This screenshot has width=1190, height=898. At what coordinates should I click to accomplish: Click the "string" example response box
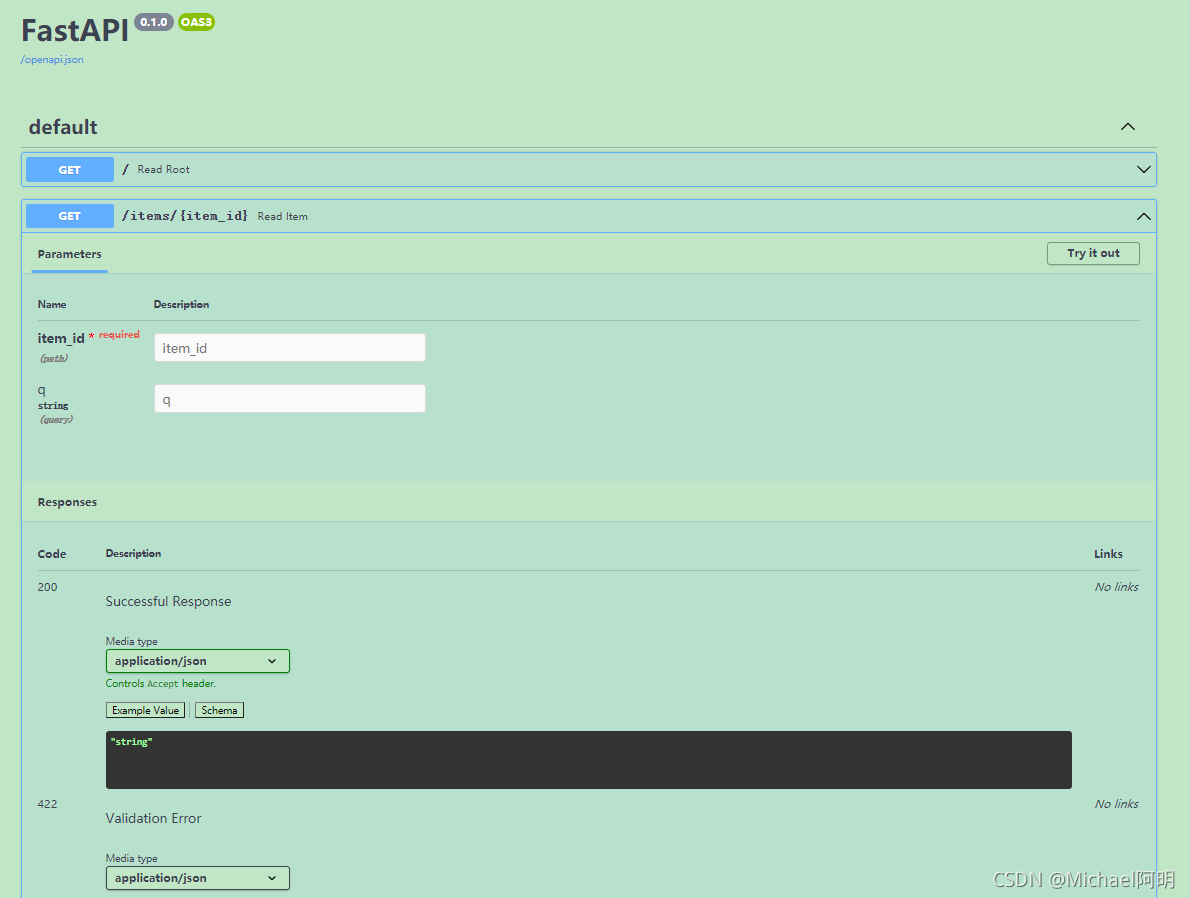click(588, 760)
